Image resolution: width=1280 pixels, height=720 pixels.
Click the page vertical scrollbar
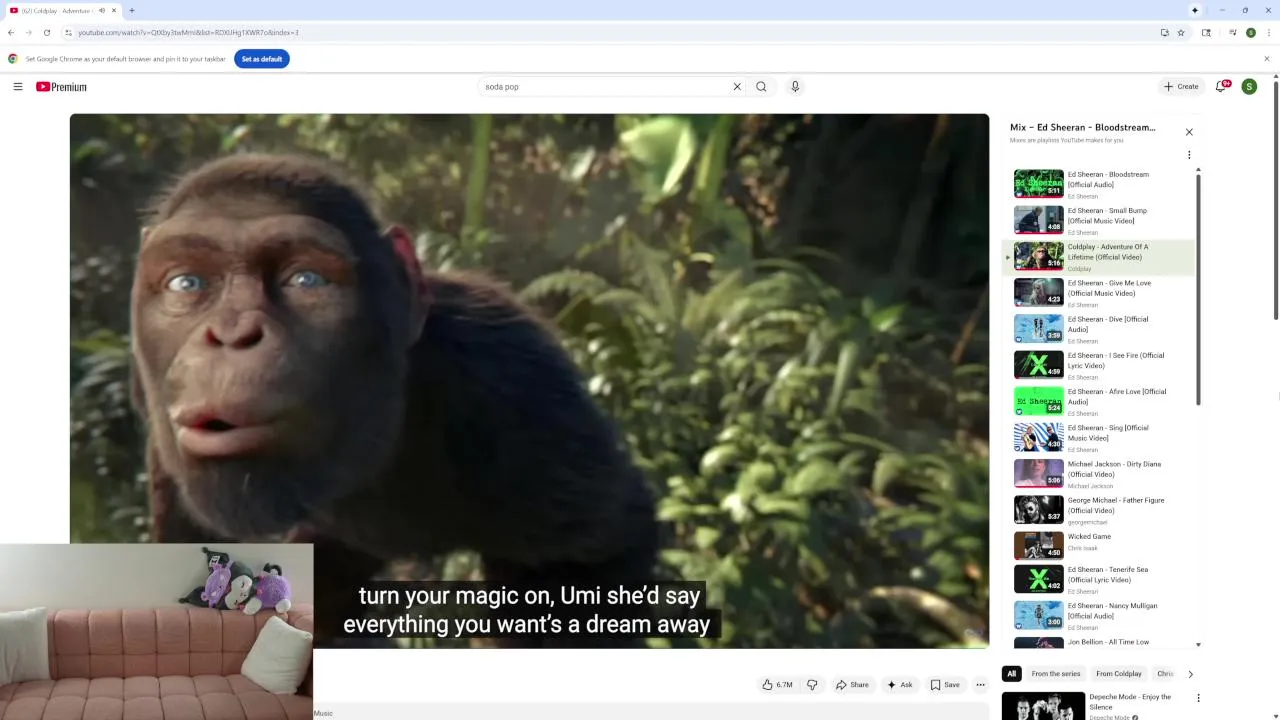[x=1275, y=200]
